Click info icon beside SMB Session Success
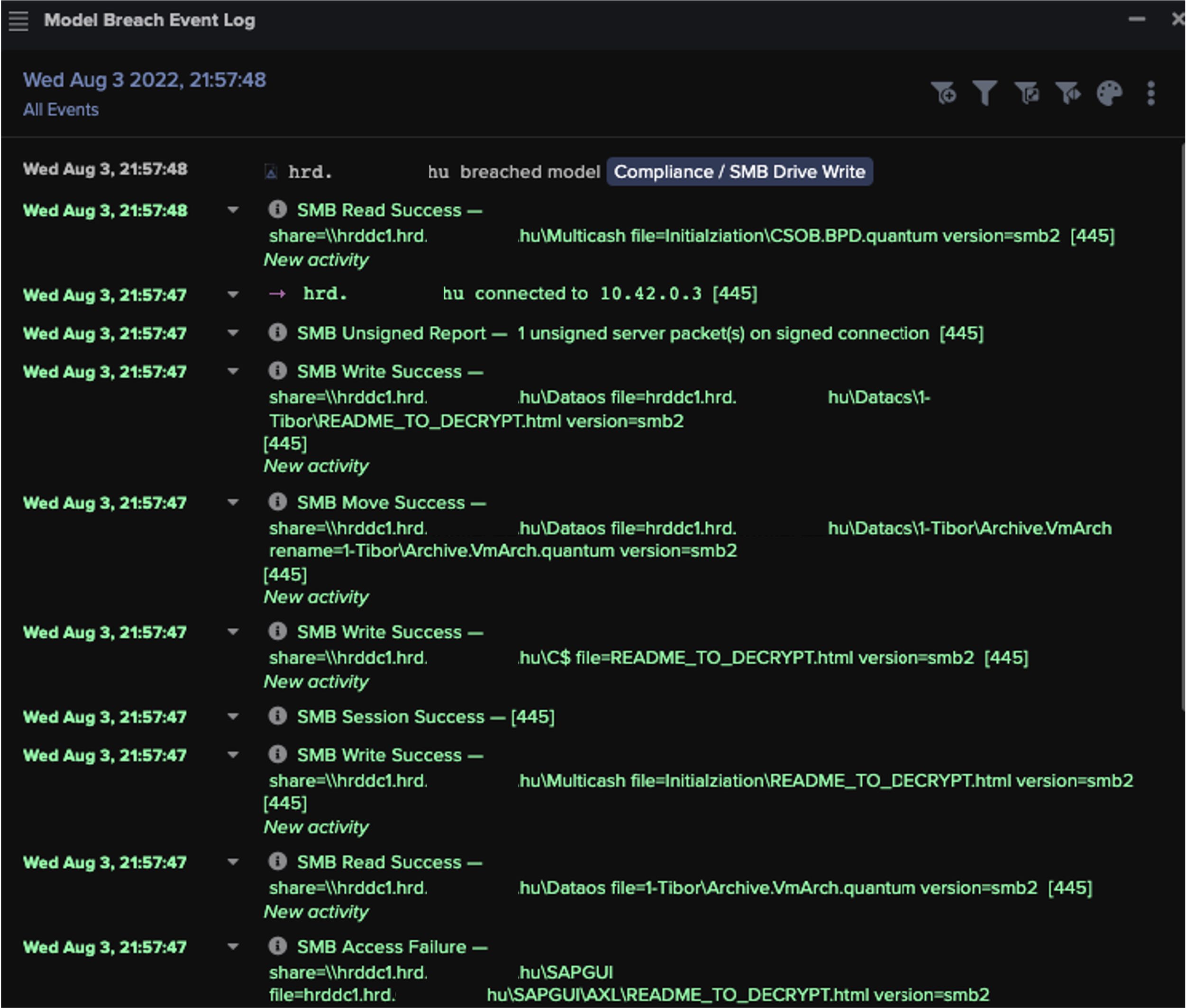 278,716
